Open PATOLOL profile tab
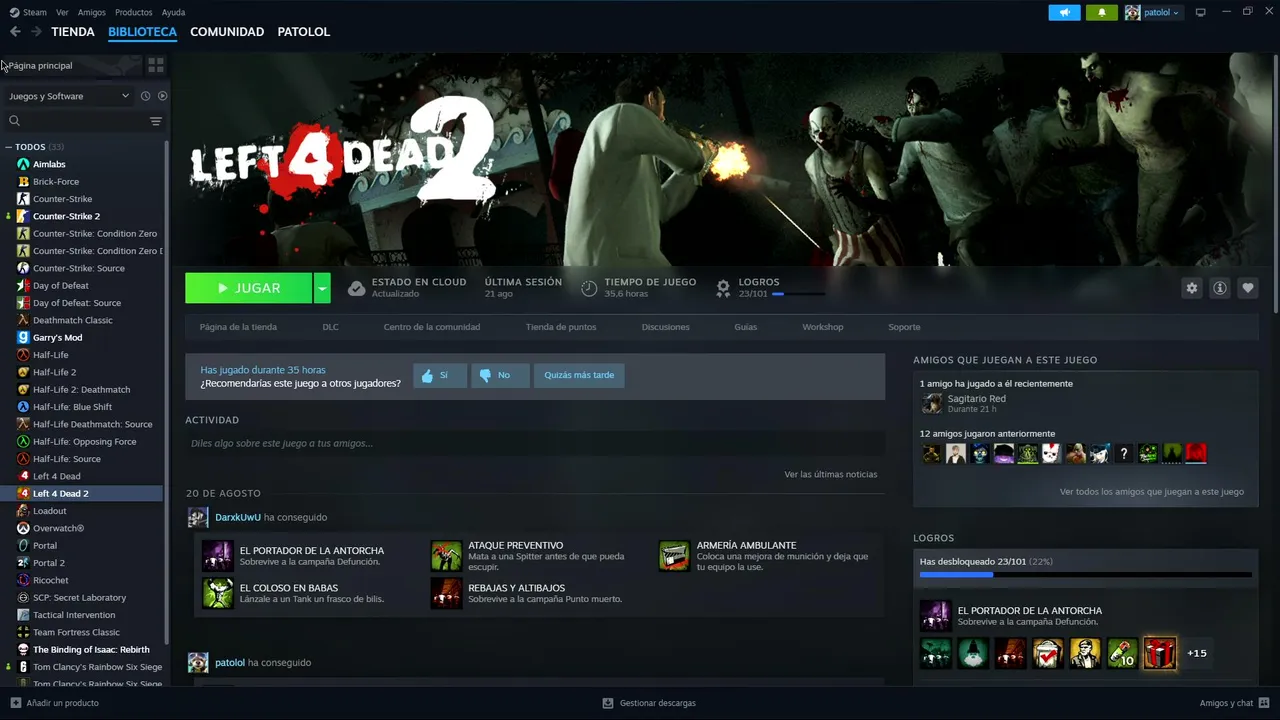The height and width of the screenshot is (720, 1280). (x=303, y=32)
